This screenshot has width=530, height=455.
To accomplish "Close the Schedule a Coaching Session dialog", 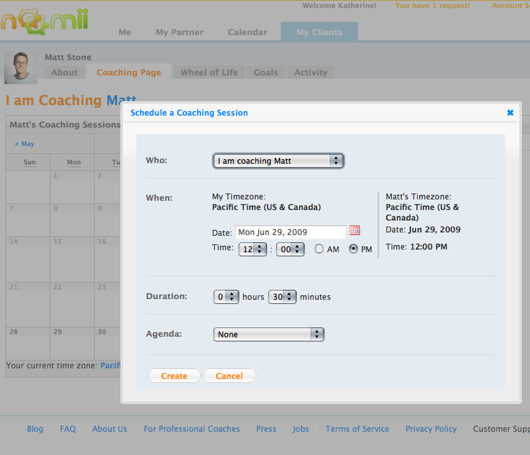I will [x=510, y=113].
